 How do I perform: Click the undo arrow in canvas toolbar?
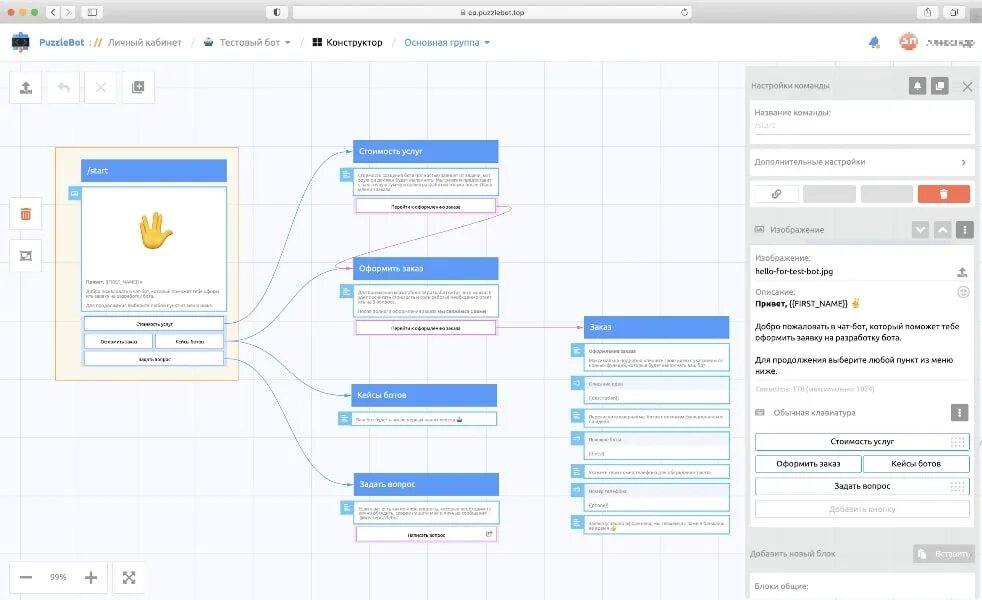pos(63,87)
